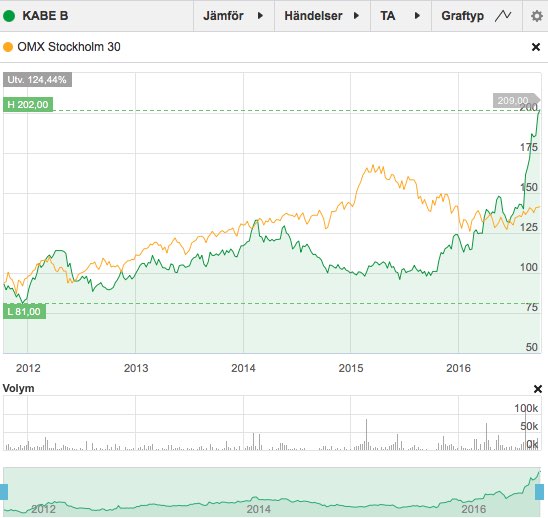Click 2012 in the range navigator
Viewport: 548px width, 518px height.
pos(43,509)
